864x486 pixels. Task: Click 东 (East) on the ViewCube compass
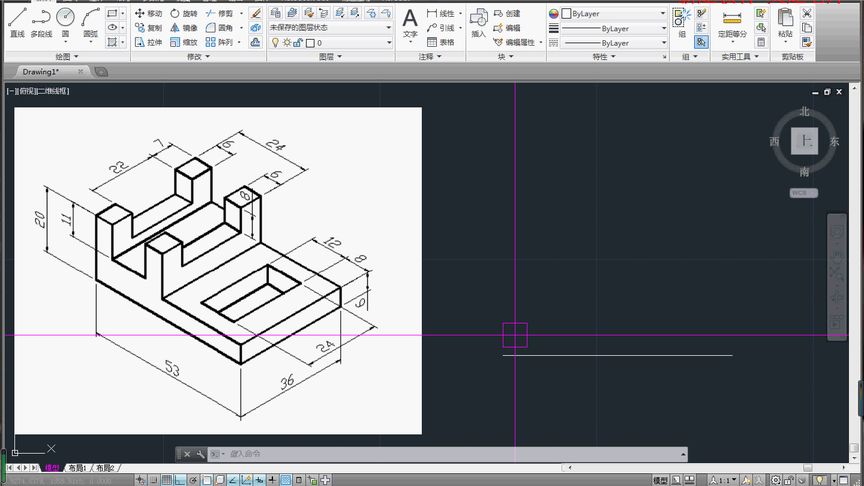click(834, 142)
